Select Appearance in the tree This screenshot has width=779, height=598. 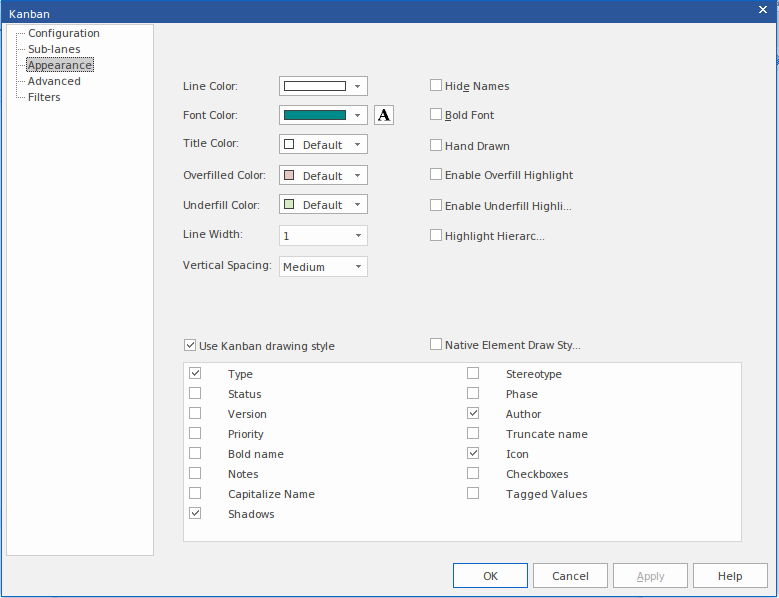60,65
